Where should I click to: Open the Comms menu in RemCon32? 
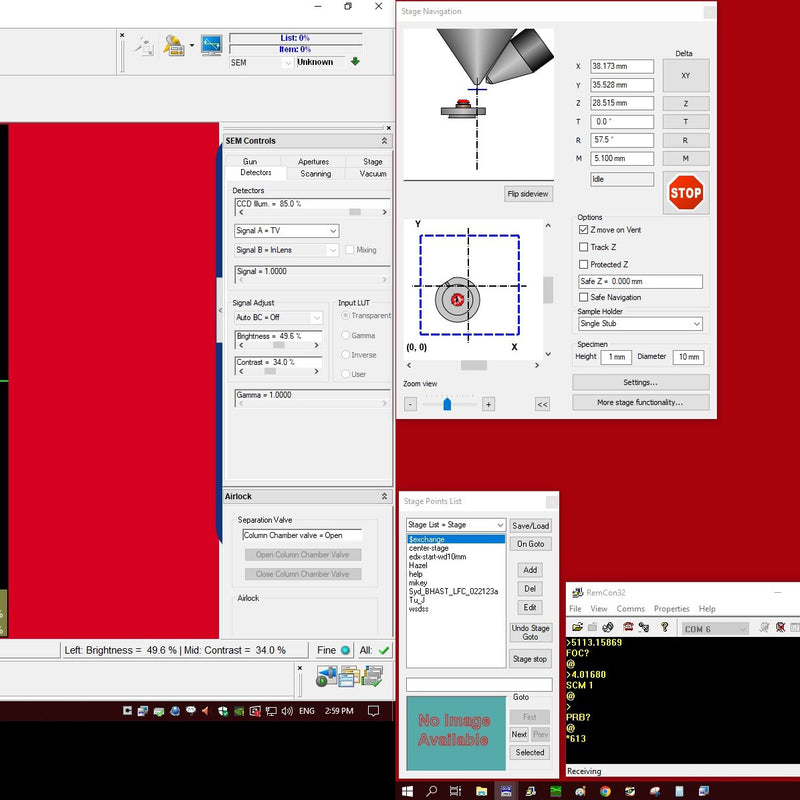[630, 608]
